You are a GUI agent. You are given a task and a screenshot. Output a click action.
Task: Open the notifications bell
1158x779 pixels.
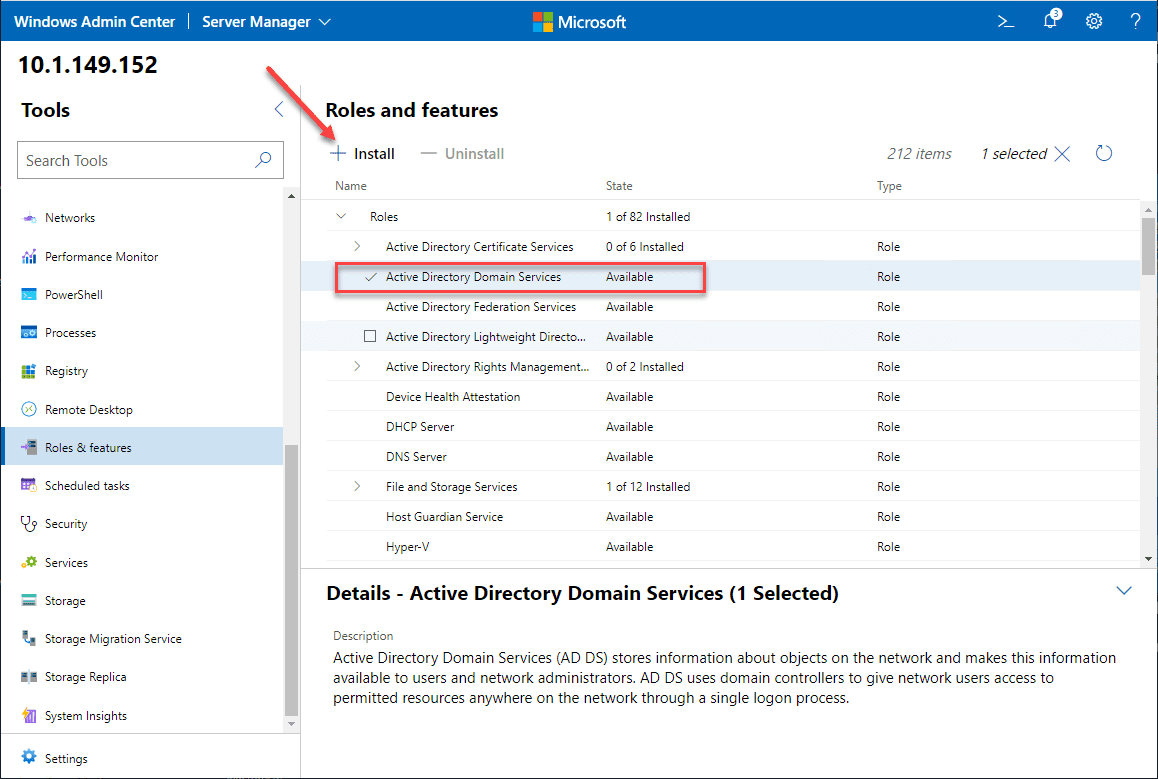pyautogui.click(x=1050, y=21)
